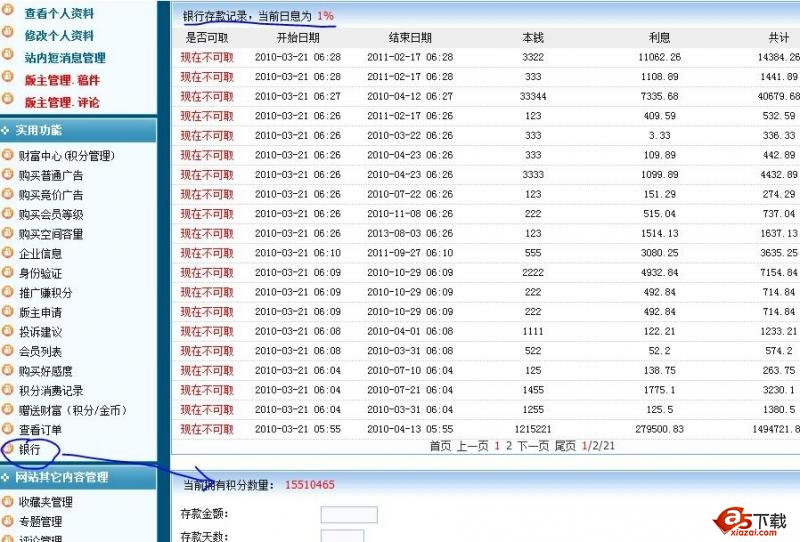Open page 2 in pagination
The height and width of the screenshot is (542, 800).
pos(509,446)
